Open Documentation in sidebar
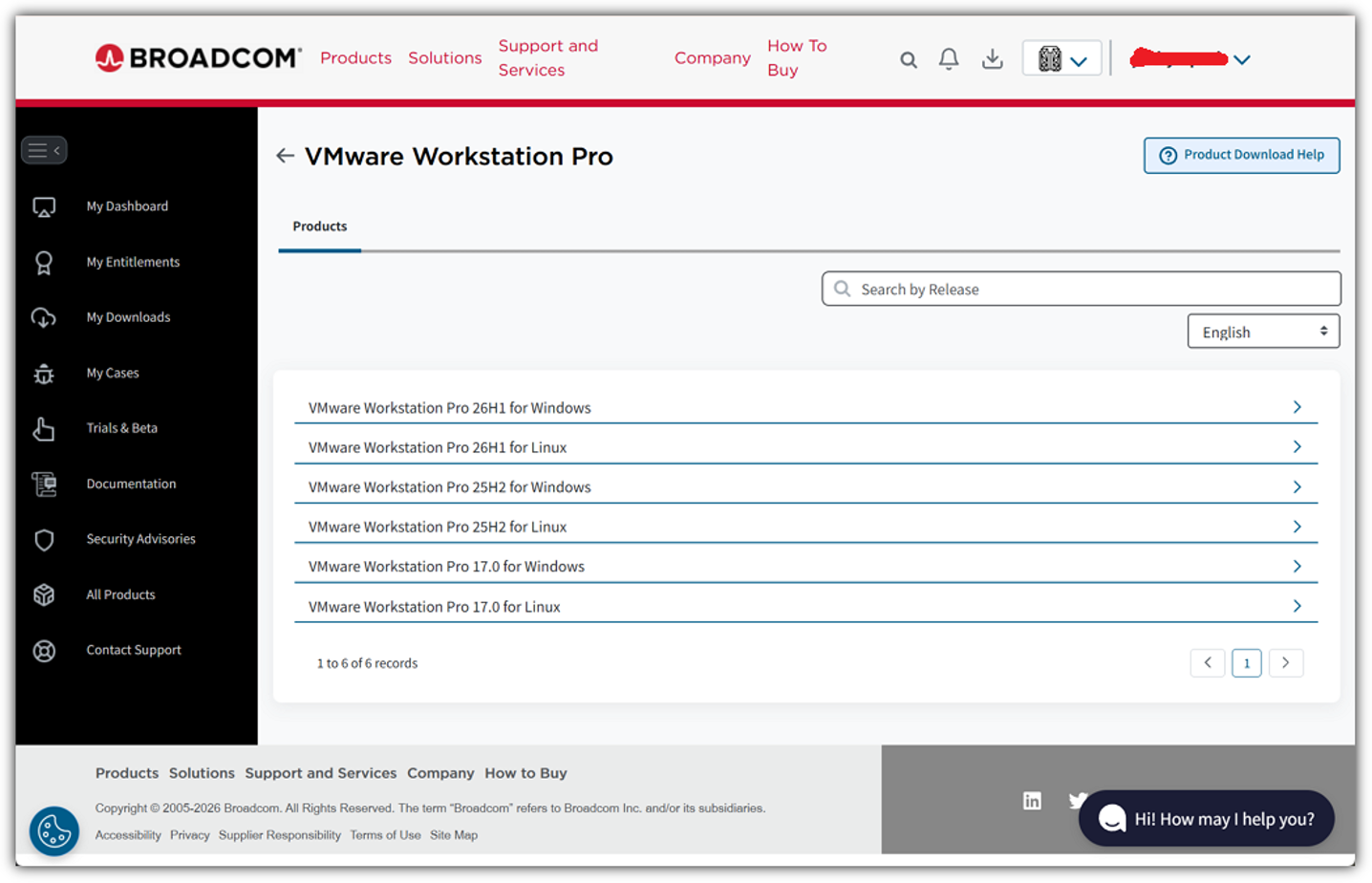The height and width of the screenshot is (883, 1372). pyautogui.click(x=131, y=484)
